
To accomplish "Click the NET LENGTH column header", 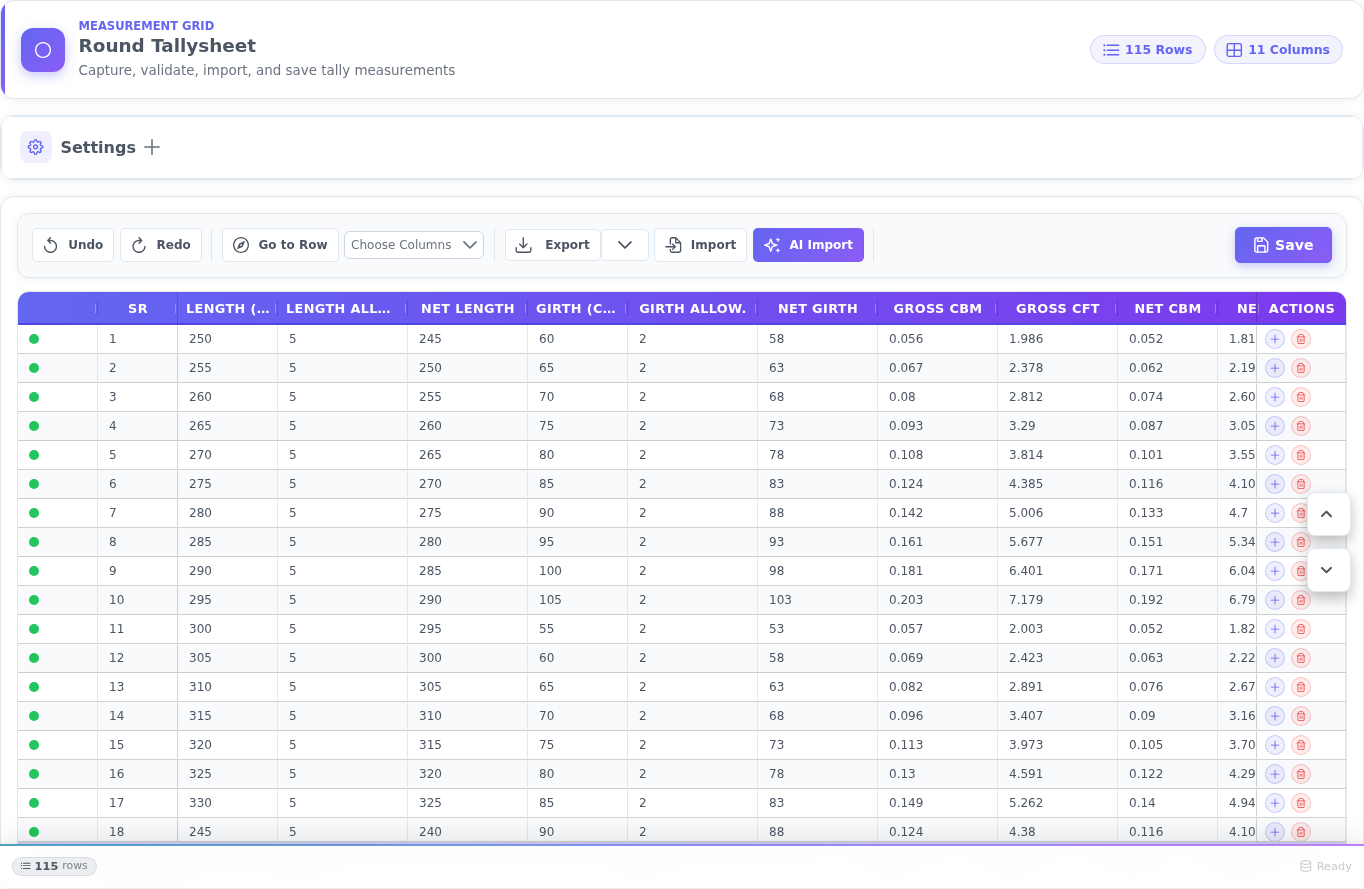I will point(468,309).
